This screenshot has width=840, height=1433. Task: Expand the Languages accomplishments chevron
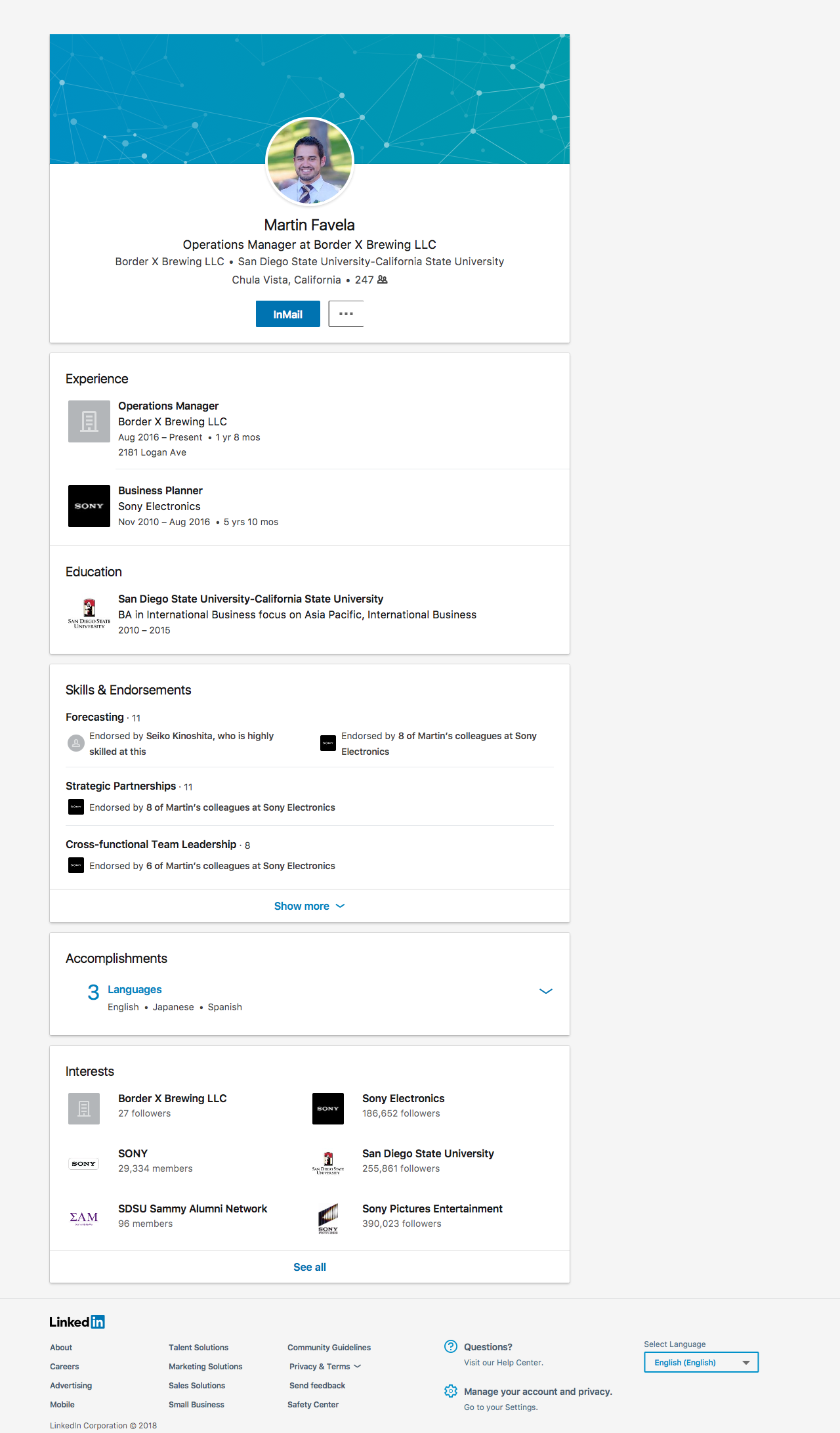coord(545,991)
